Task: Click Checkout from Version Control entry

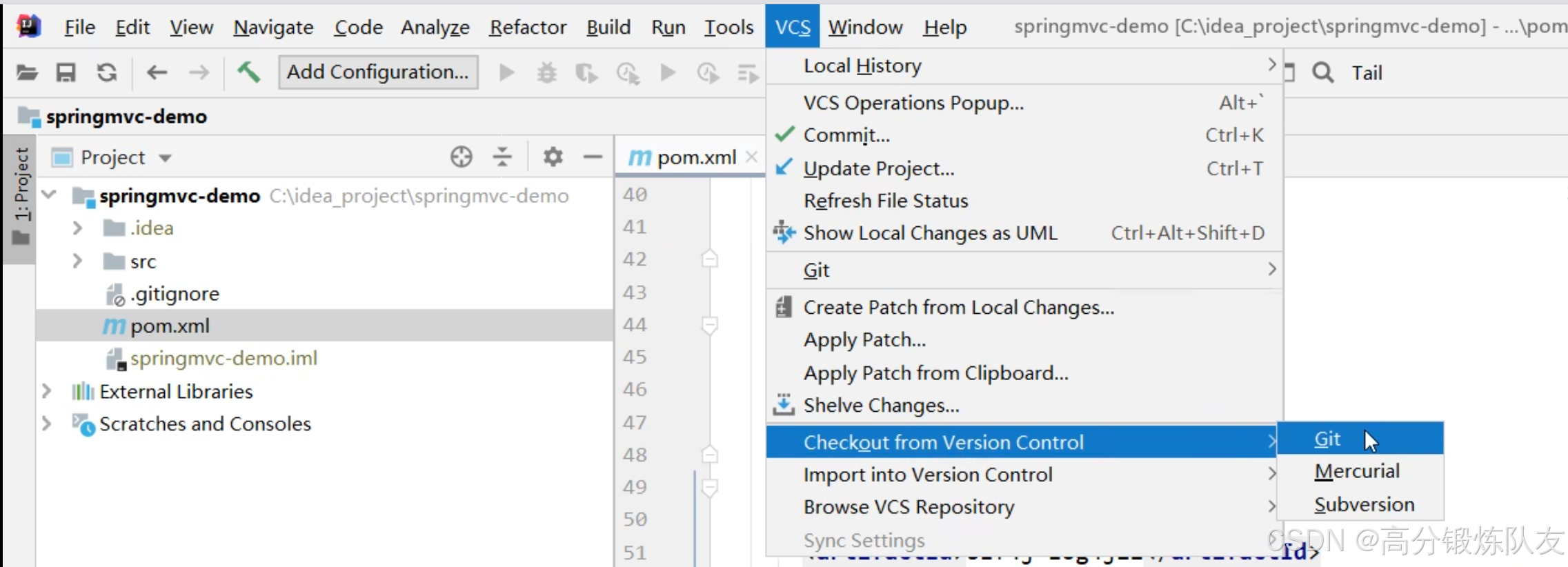Action: (1022, 442)
